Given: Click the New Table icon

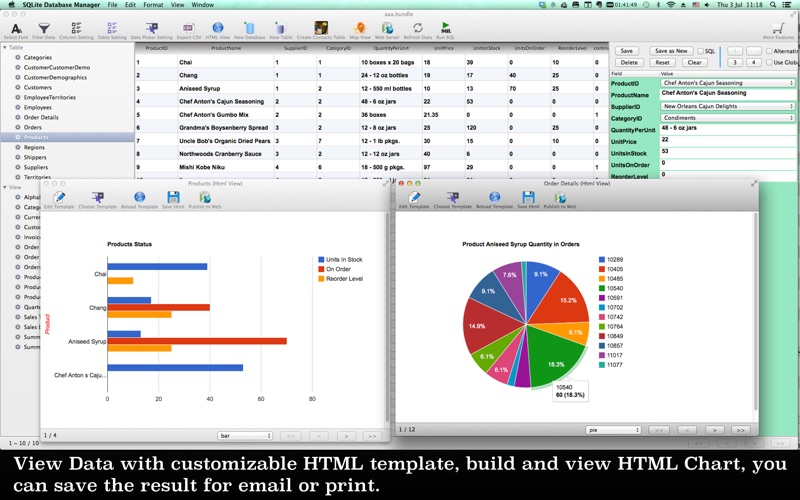Looking at the screenshot, I should coord(281,28).
